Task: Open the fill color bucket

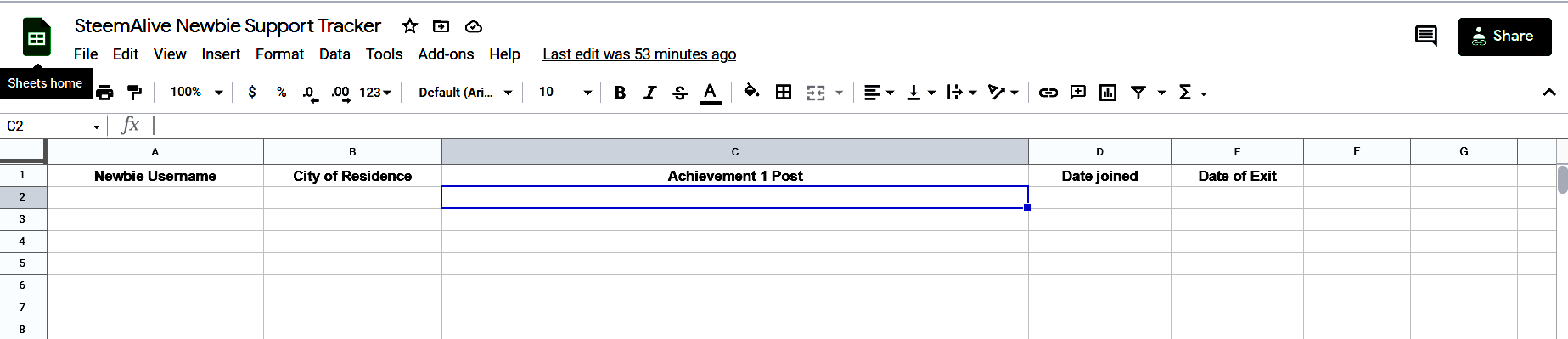Action: pyautogui.click(x=751, y=92)
